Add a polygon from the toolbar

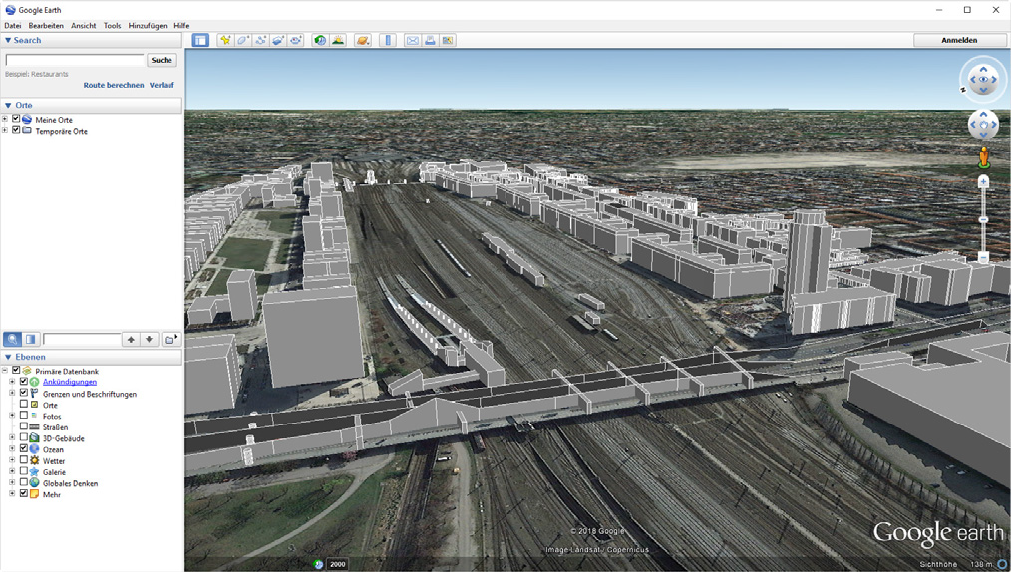[x=242, y=40]
